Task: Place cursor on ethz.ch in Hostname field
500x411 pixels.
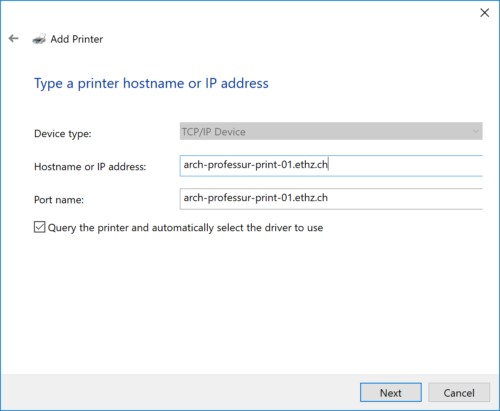Action: (311, 165)
